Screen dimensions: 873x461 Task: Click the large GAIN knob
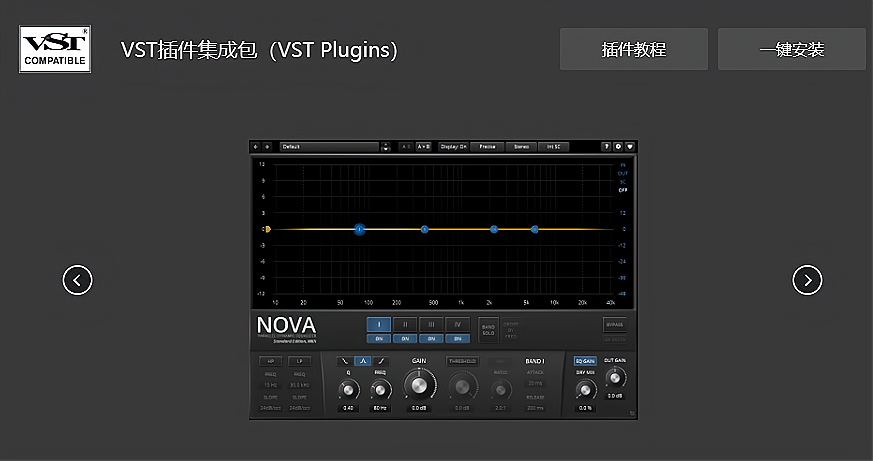[x=420, y=382]
